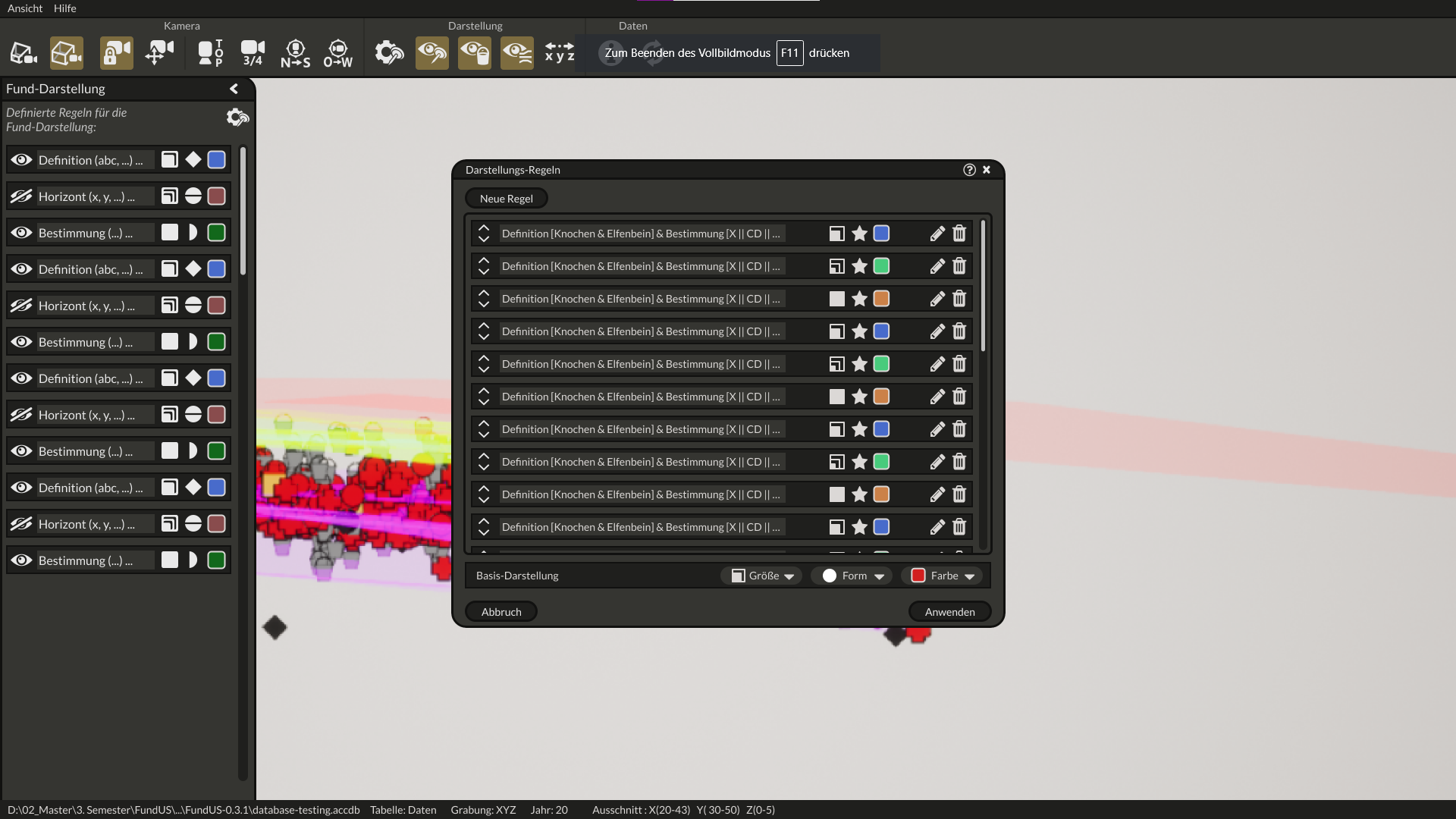Screen dimensions: 1456x819
Task: Click the x y z axis arrows icon
Action: tap(560, 53)
